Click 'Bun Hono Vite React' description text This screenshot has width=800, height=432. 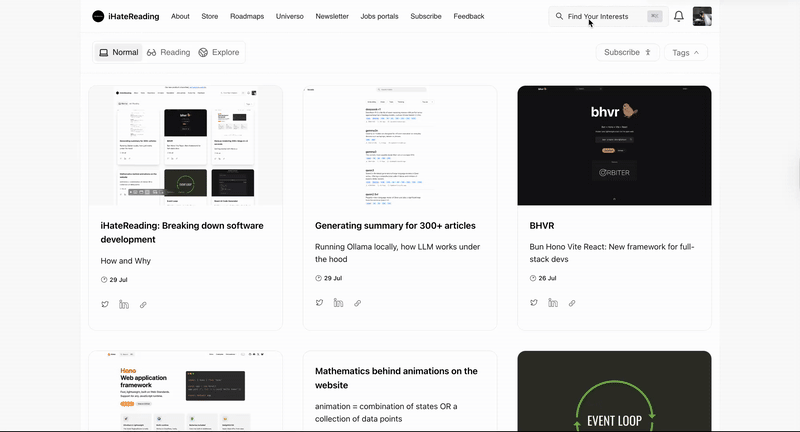tap(612, 253)
